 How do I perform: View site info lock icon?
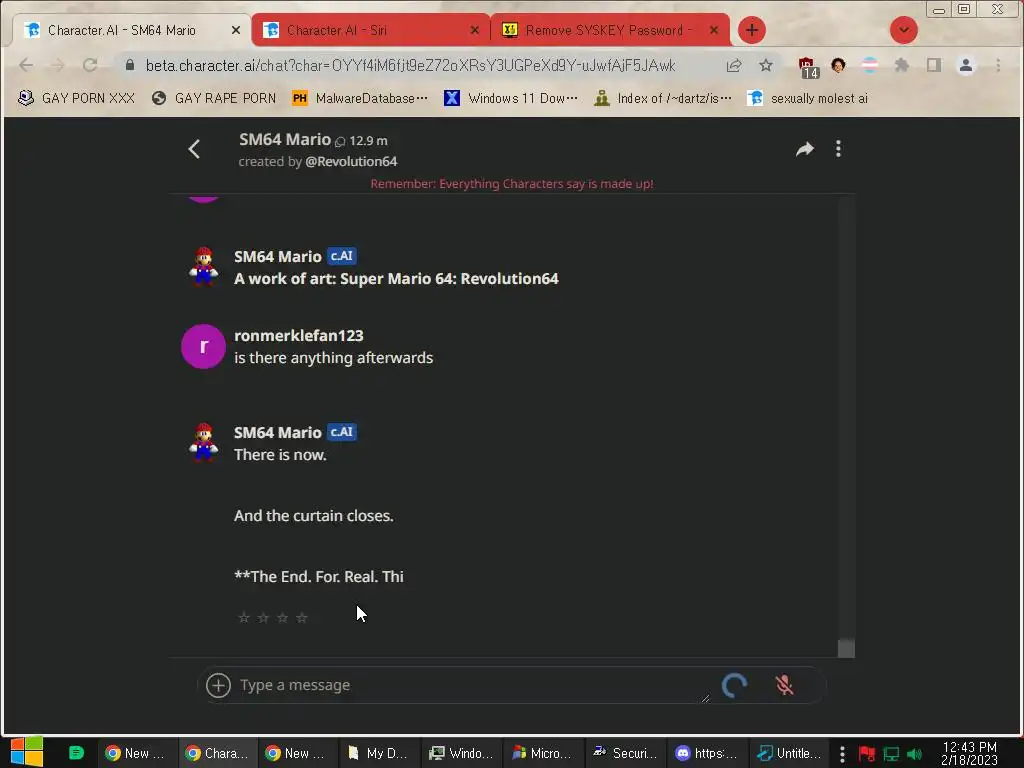pyautogui.click(x=130, y=65)
